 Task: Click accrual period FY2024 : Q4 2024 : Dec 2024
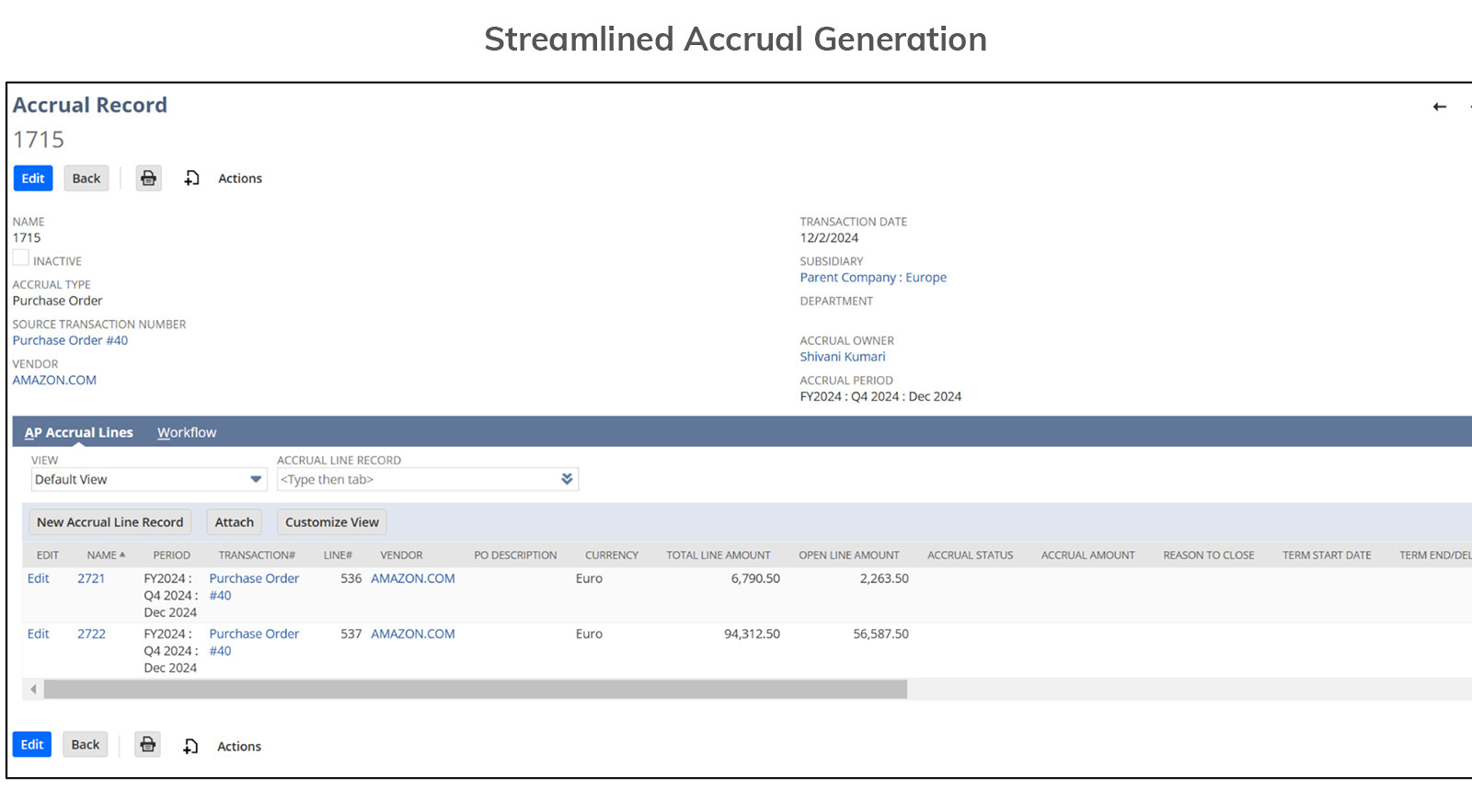(880, 396)
